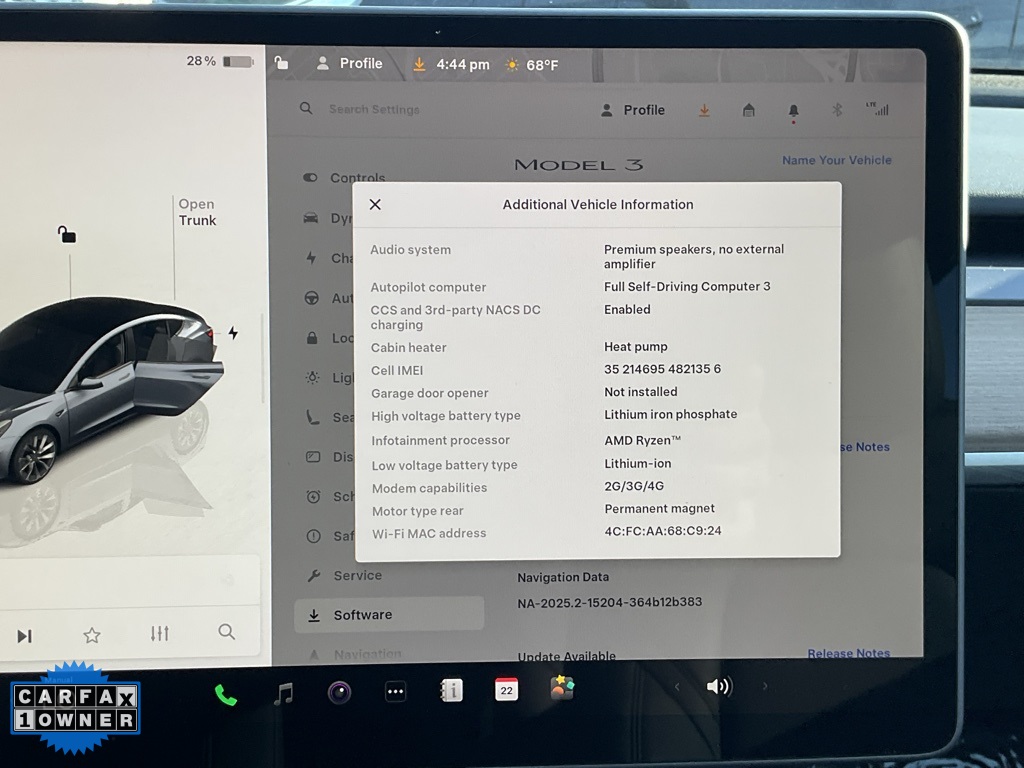Tap the Garage door opener Not installed value
The width and height of the screenshot is (1024, 768).
pyautogui.click(x=641, y=392)
